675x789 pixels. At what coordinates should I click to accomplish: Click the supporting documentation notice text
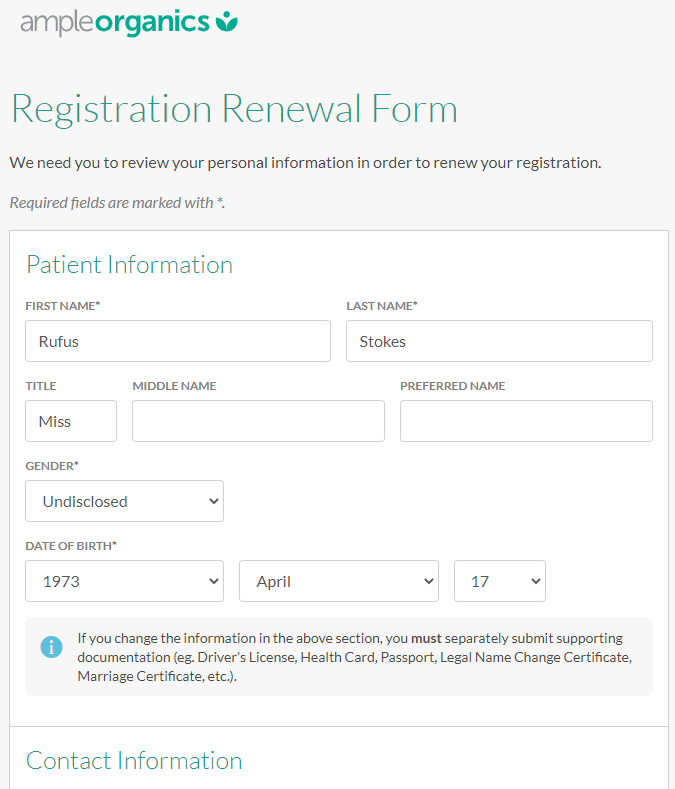[354, 657]
